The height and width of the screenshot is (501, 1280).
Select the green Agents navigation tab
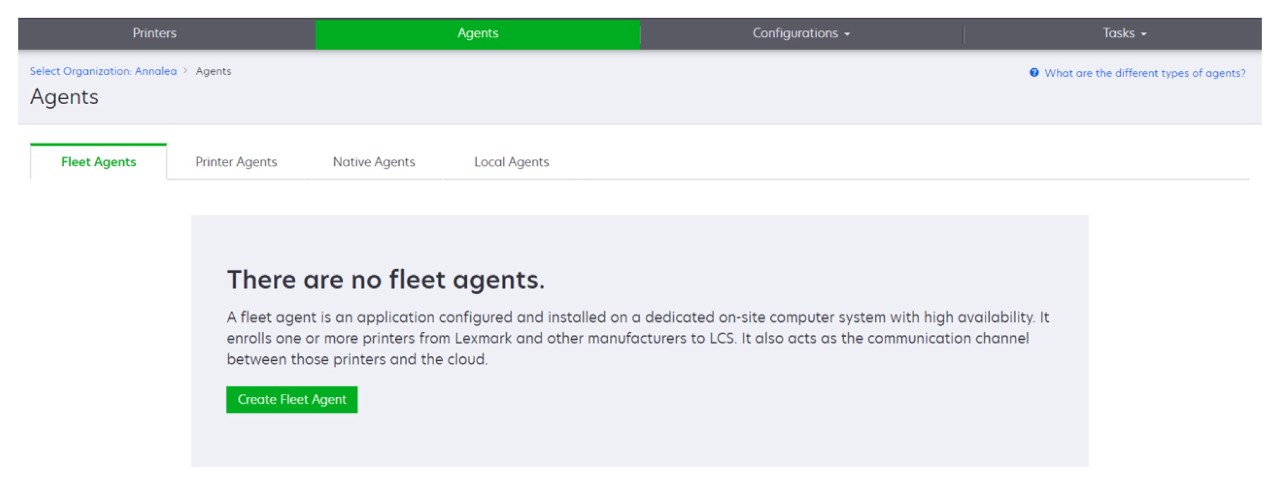[x=478, y=34]
